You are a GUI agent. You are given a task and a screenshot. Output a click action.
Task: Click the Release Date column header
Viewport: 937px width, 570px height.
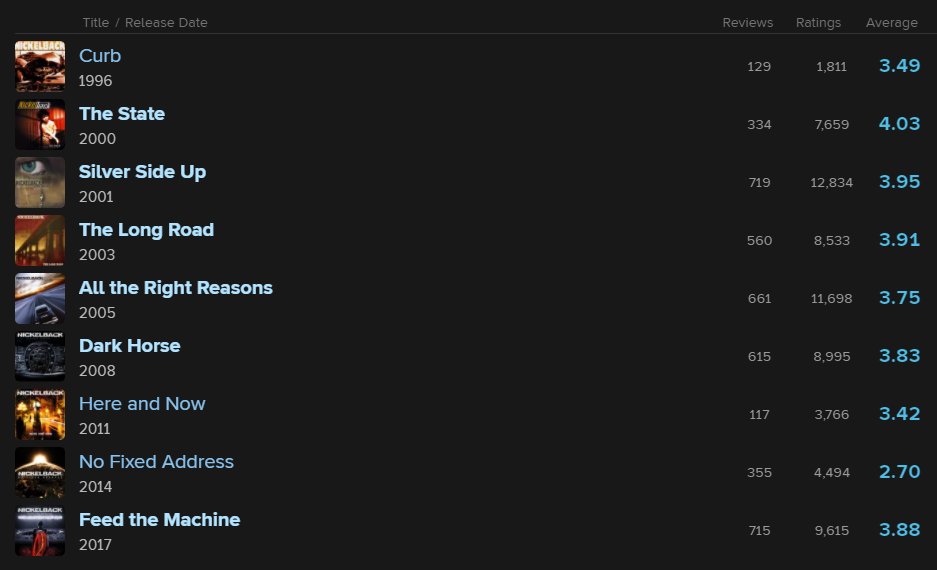(x=166, y=23)
